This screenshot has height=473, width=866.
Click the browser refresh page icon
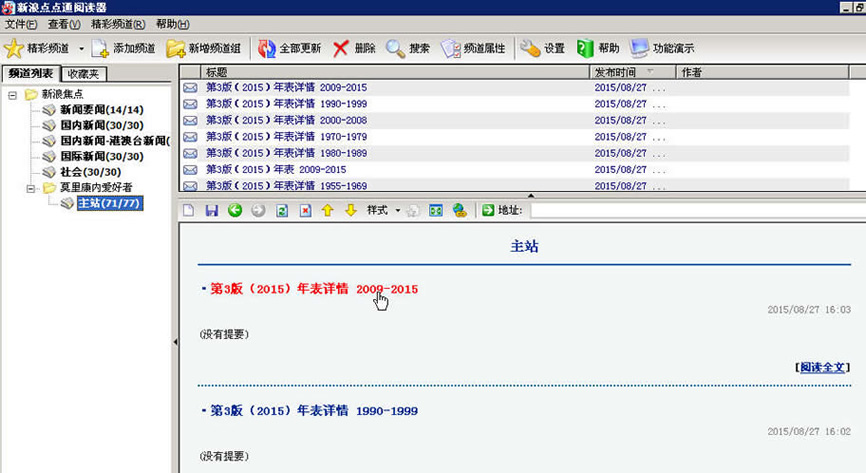pyautogui.click(x=282, y=211)
